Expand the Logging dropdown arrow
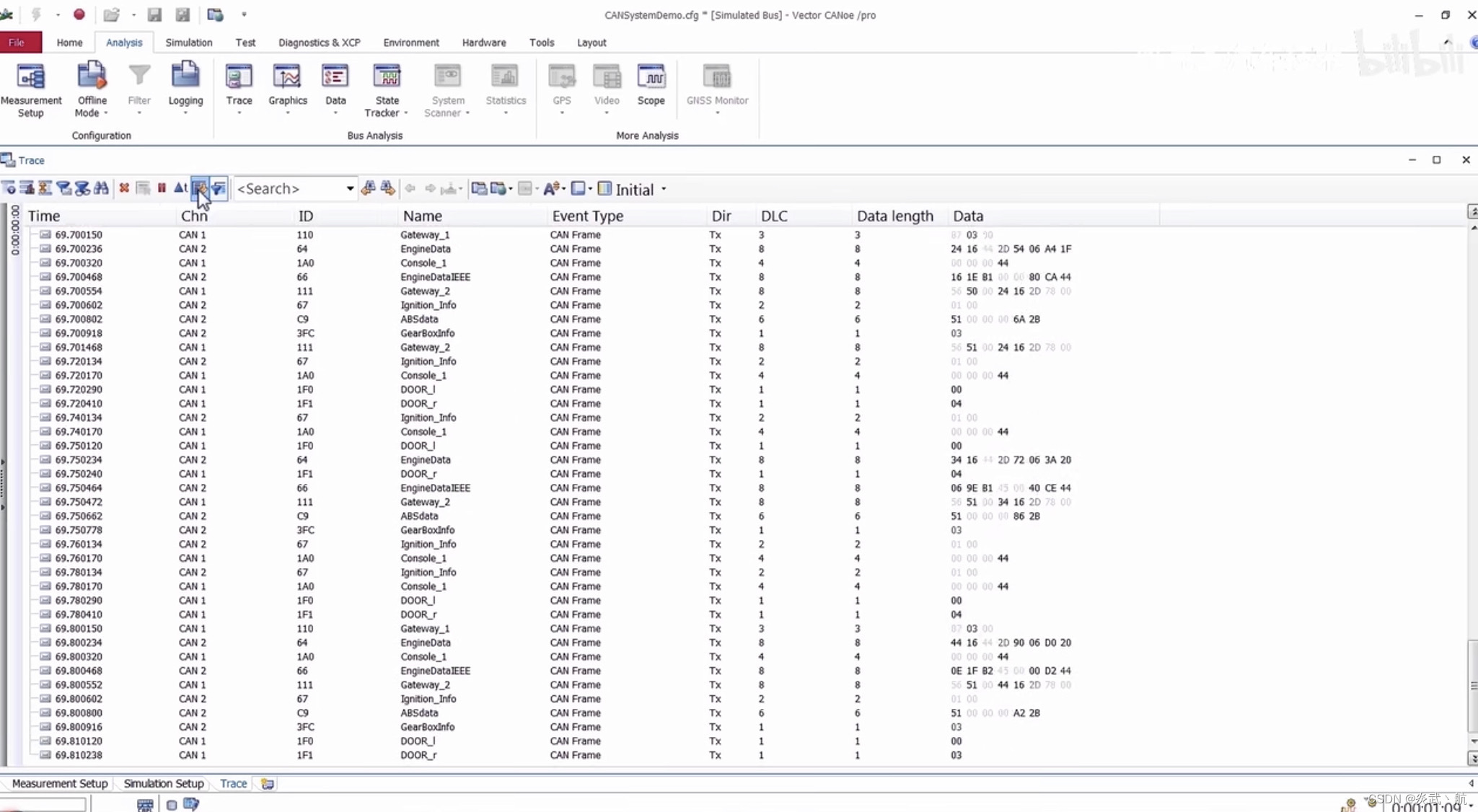Viewport: 1478px width, 812px height. pyautogui.click(x=185, y=113)
